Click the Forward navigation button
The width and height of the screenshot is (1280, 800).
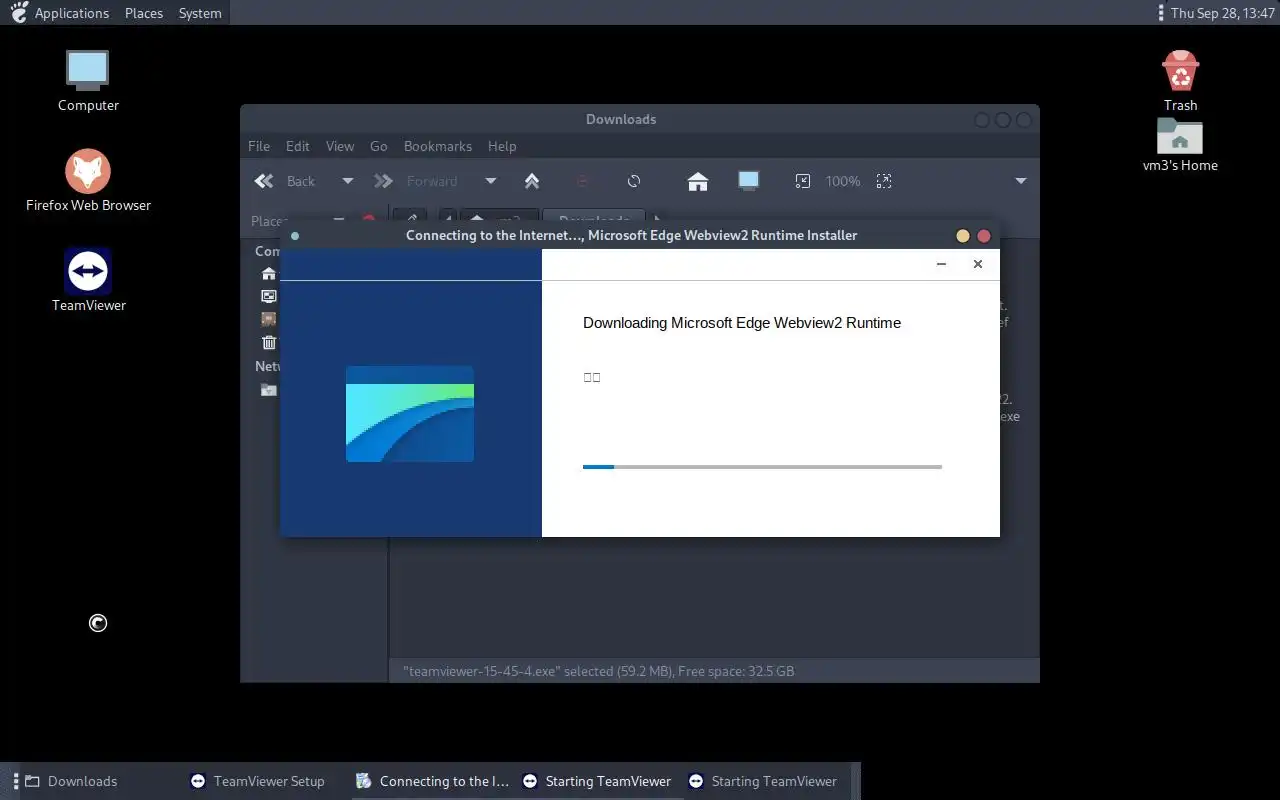click(416, 181)
